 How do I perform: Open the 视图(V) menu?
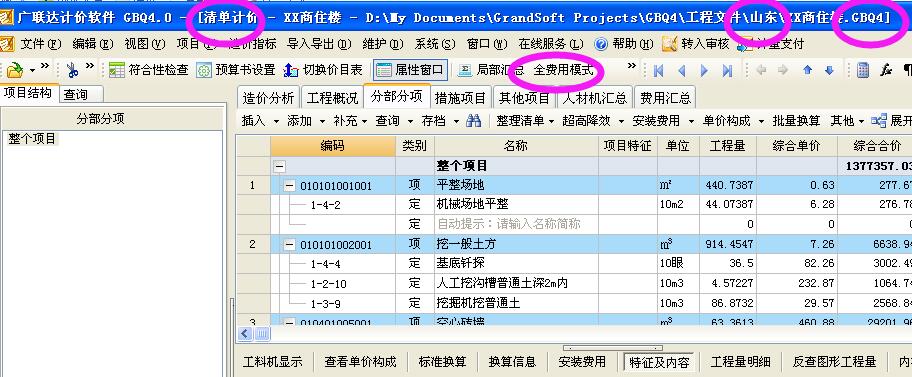[145, 44]
